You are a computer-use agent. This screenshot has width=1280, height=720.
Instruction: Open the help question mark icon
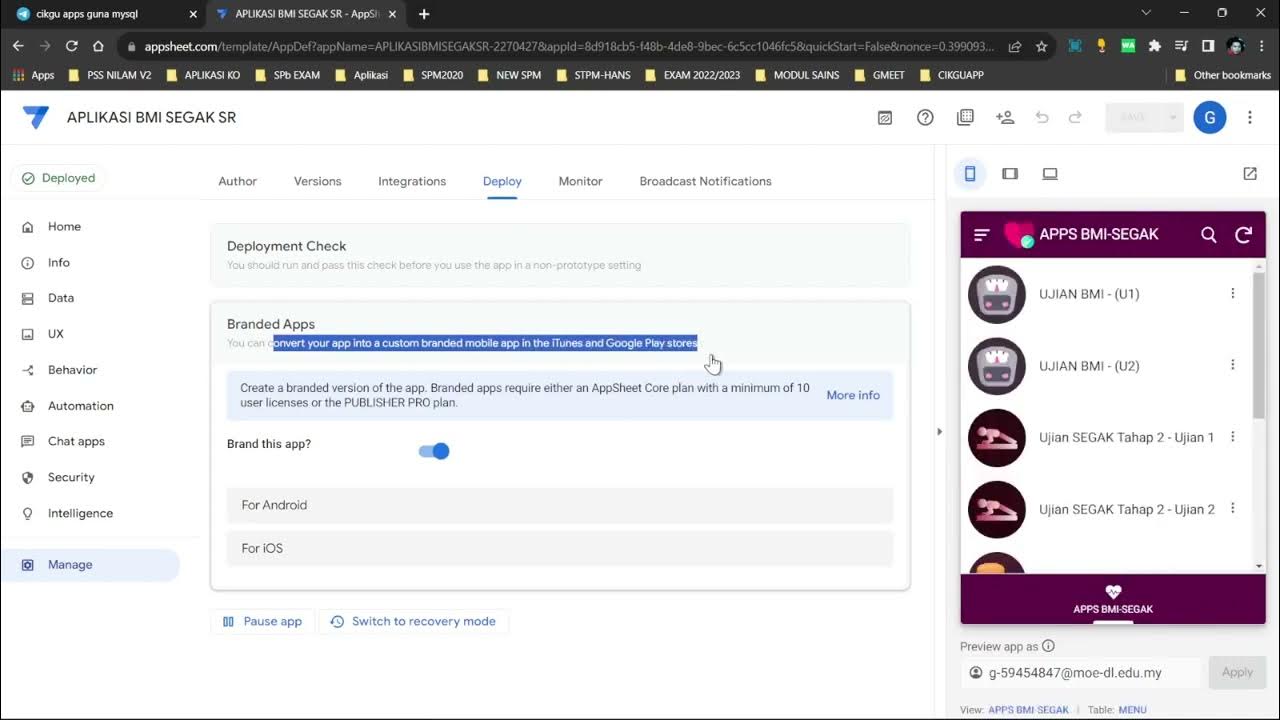(925, 117)
